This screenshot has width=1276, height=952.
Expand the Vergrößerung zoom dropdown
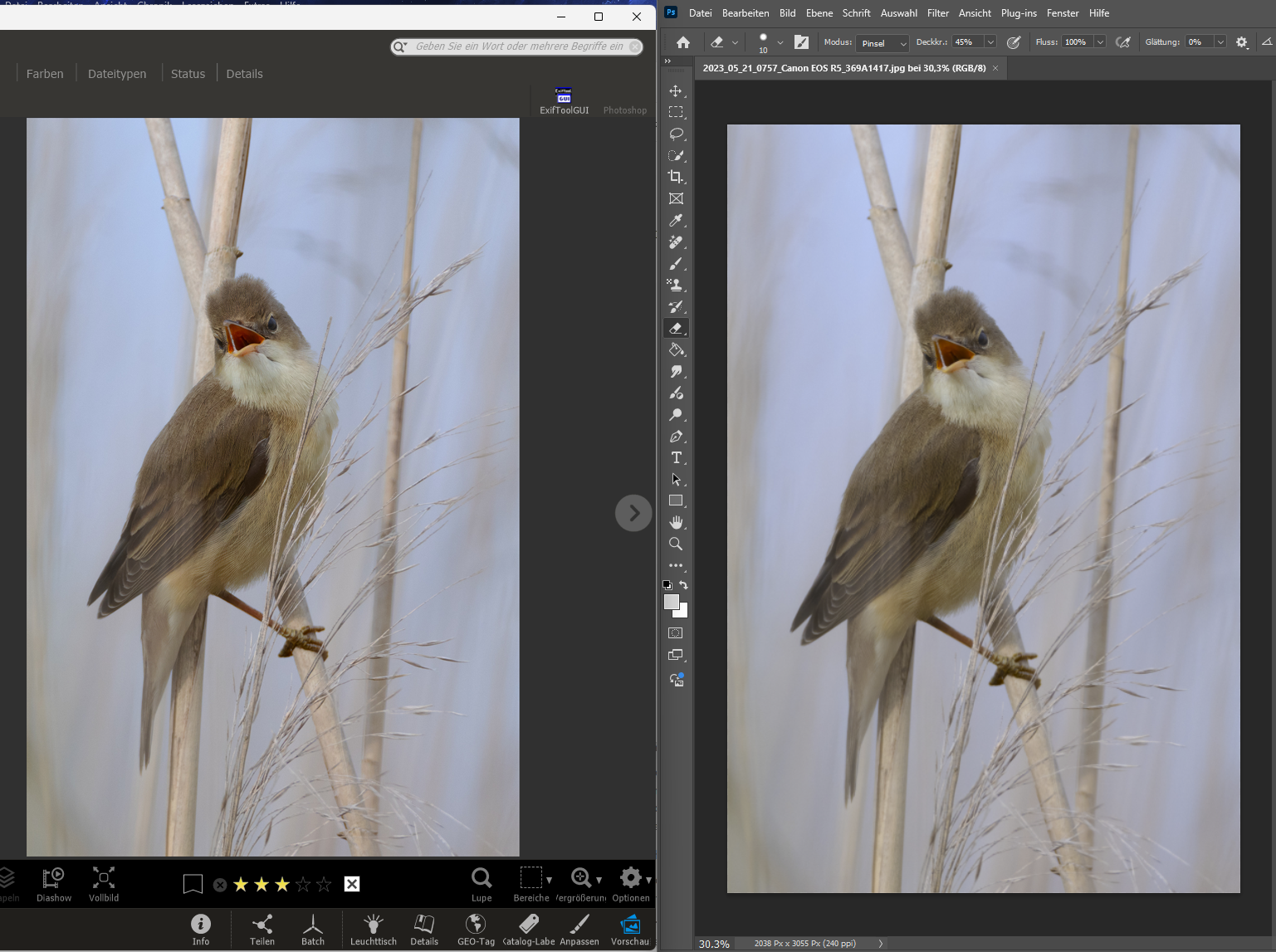(599, 880)
